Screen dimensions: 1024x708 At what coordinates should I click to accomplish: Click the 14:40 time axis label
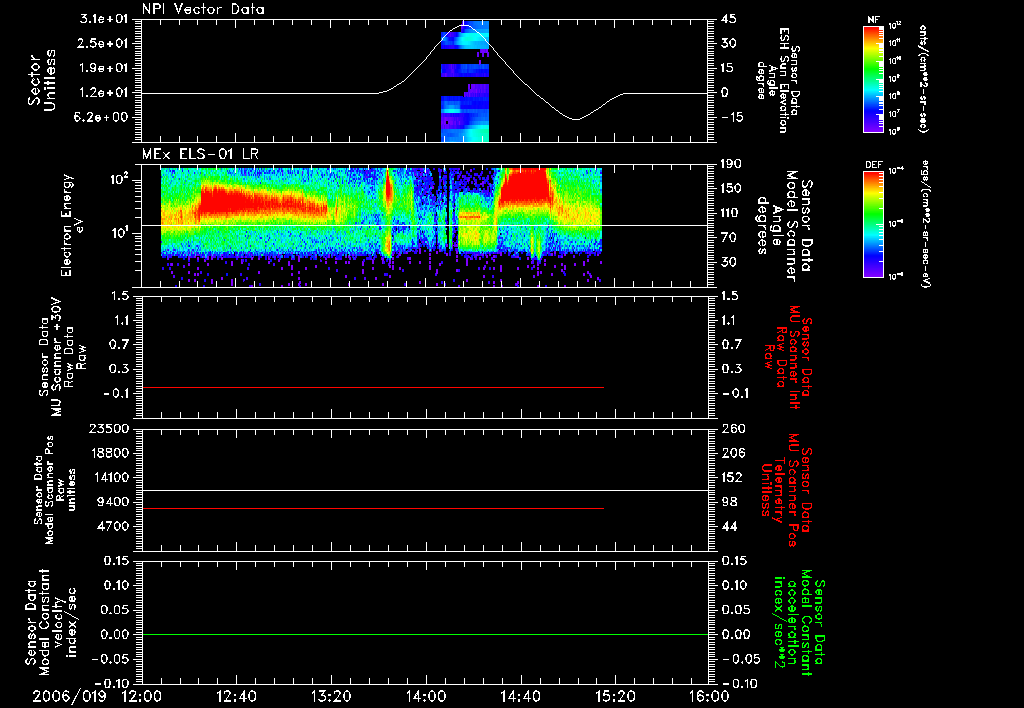click(x=520, y=696)
